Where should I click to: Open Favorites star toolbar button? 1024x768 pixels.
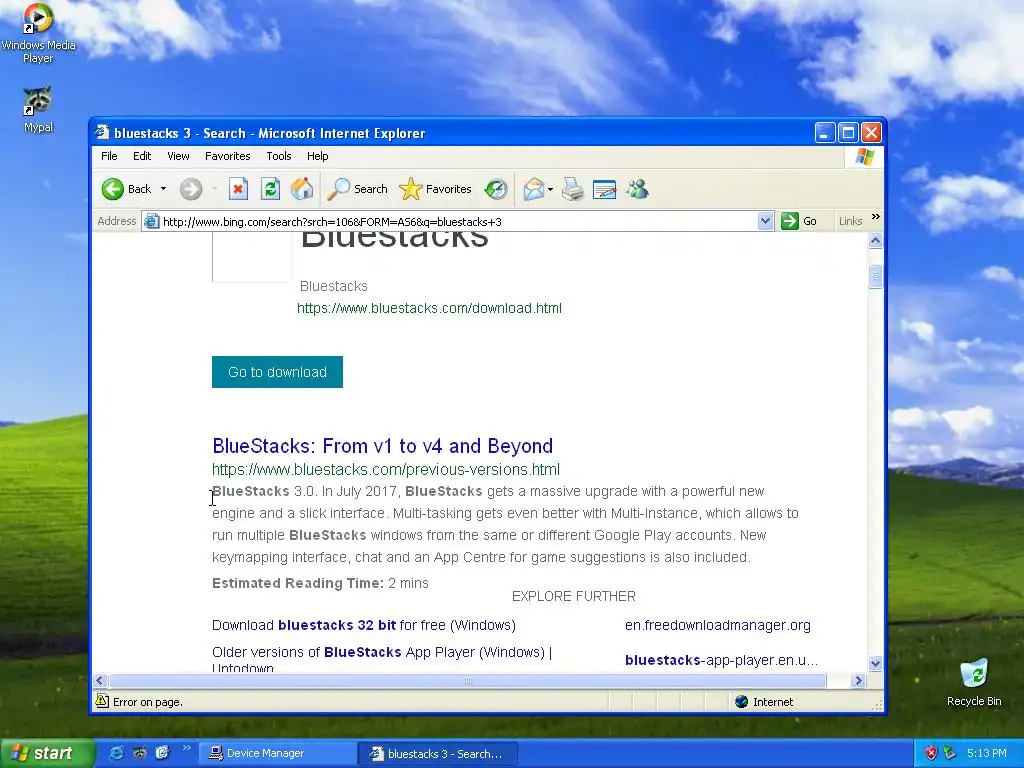click(435, 189)
